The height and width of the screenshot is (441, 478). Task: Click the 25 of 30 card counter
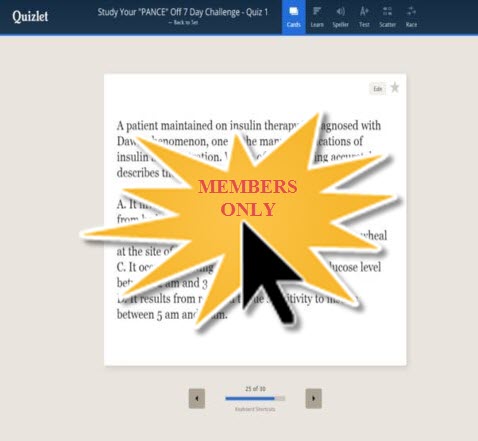click(x=255, y=389)
